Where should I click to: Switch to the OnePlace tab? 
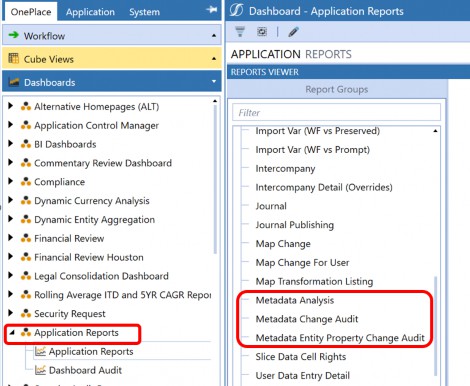click(x=31, y=12)
